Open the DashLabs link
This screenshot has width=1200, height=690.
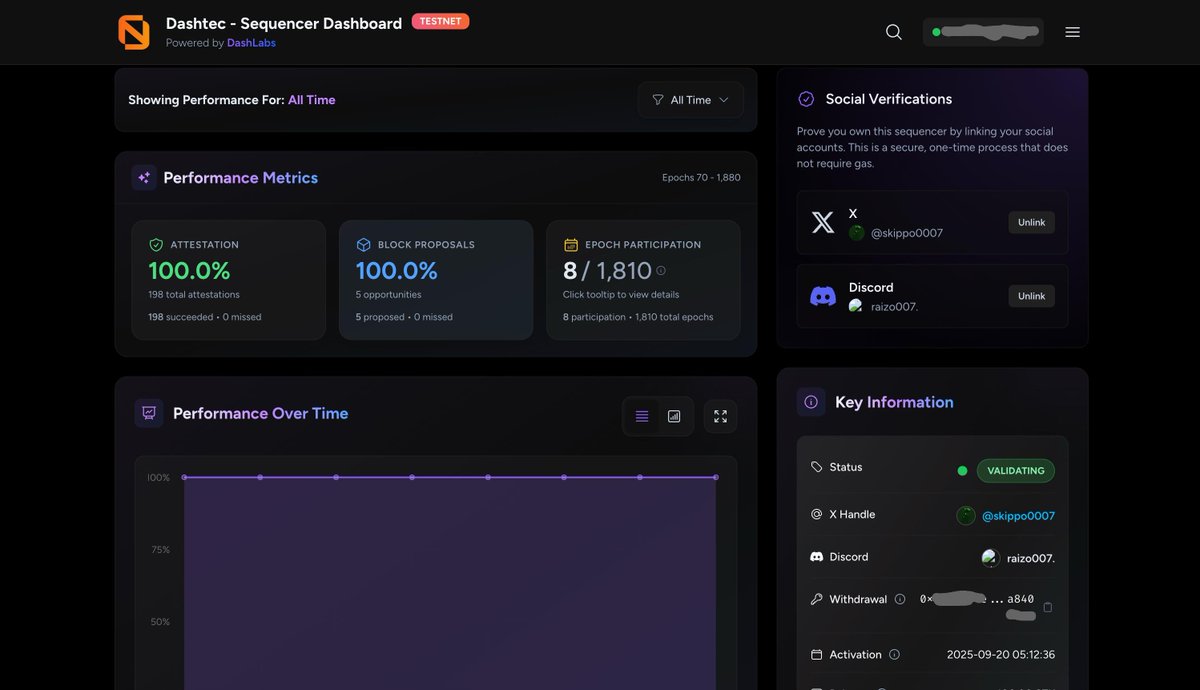tap(251, 43)
